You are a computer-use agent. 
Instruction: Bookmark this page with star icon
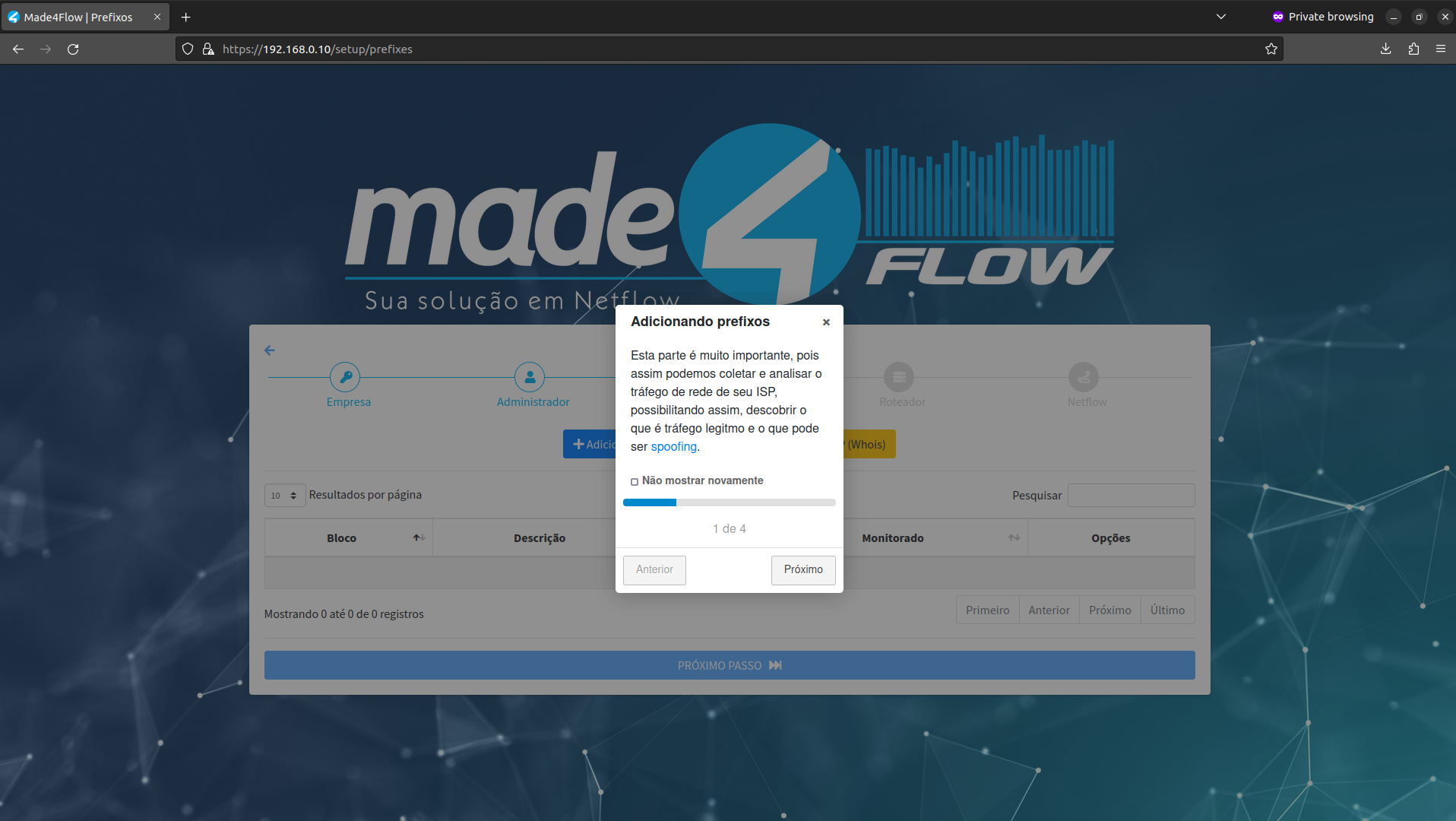click(1271, 49)
